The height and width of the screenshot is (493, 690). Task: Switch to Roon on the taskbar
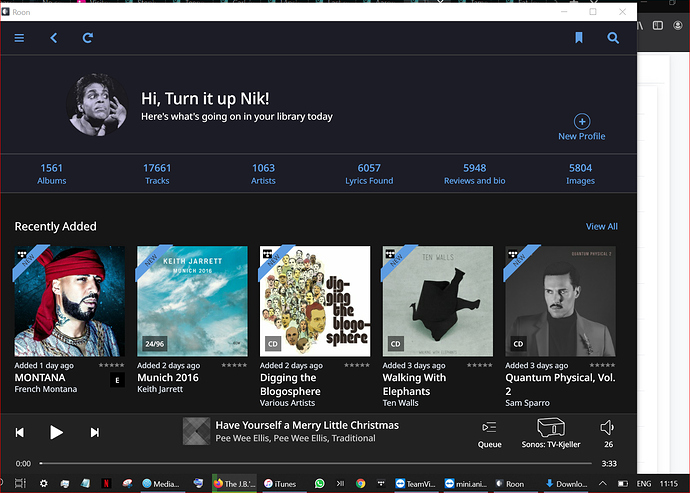(x=510, y=483)
